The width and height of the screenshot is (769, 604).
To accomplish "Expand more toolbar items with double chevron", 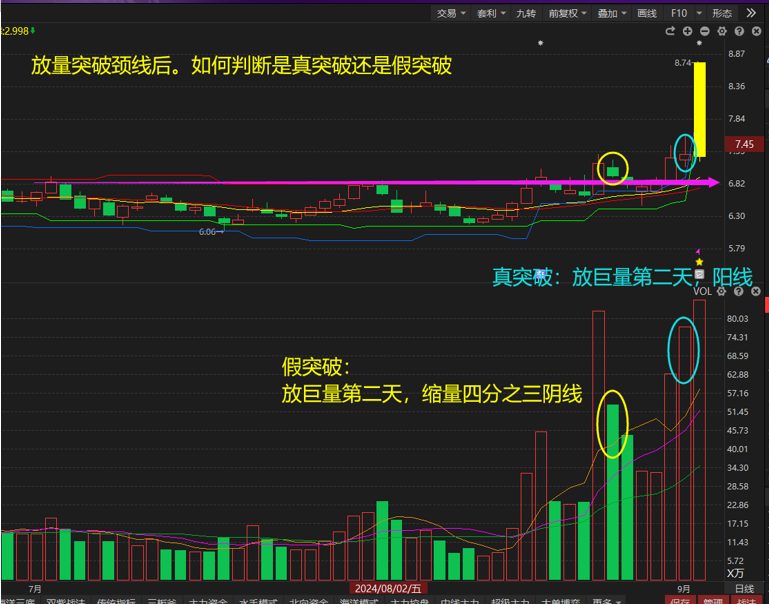I will [751, 13].
